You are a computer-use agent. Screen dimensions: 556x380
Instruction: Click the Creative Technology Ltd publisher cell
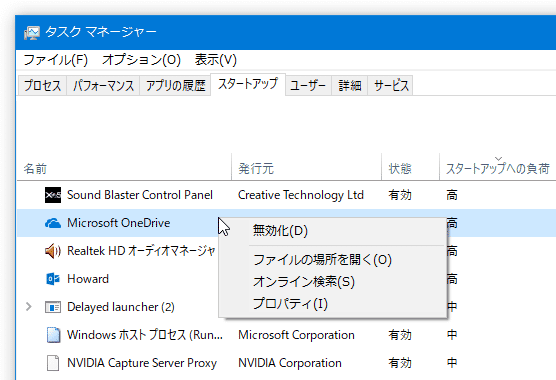click(x=301, y=195)
